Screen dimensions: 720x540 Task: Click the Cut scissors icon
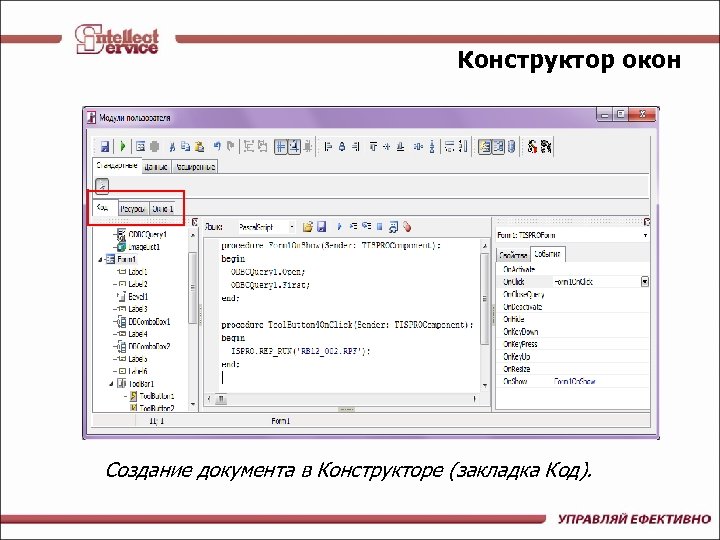pyautogui.click(x=172, y=147)
